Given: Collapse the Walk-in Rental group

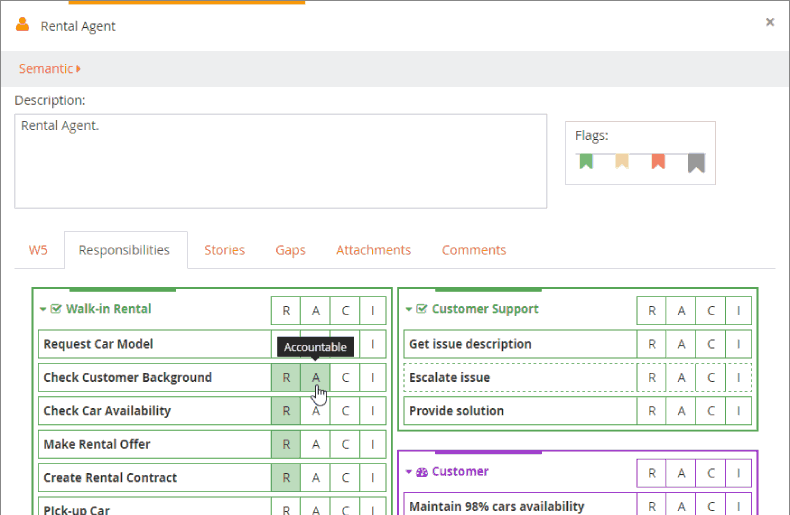Looking at the screenshot, I should [43, 310].
